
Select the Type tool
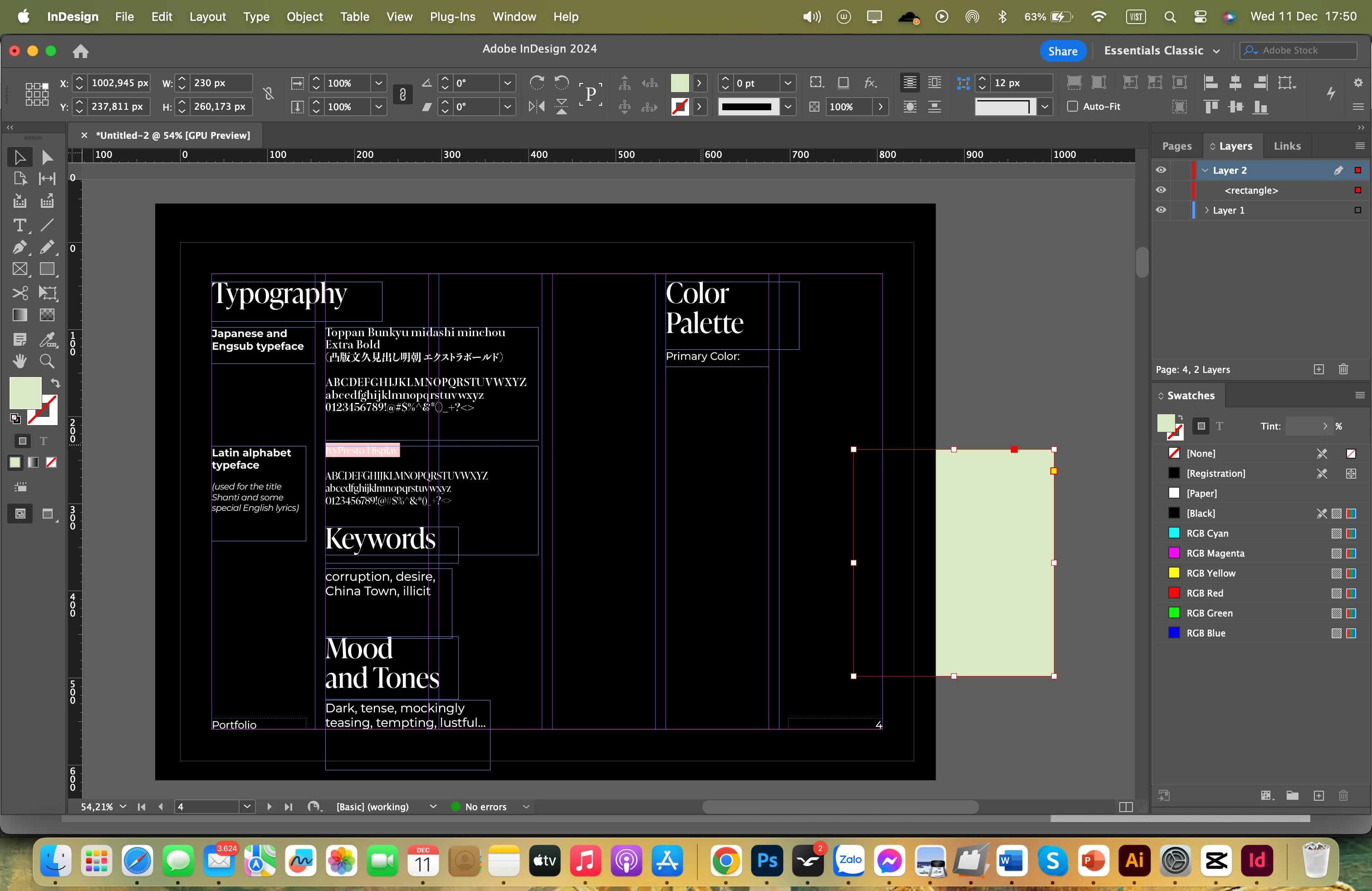pyautogui.click(x=19, y=226)
